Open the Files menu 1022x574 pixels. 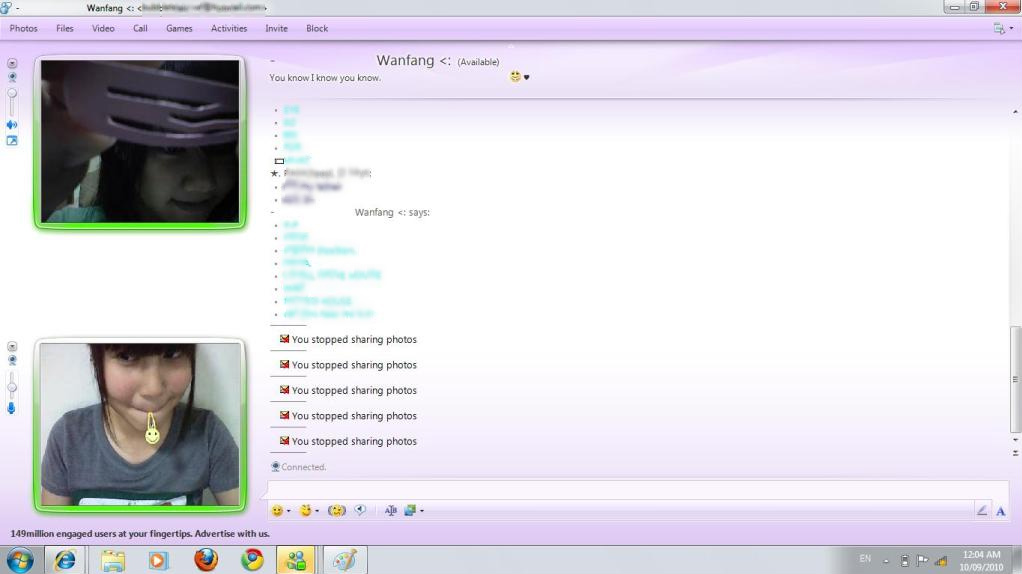click(x=65, y=29)
